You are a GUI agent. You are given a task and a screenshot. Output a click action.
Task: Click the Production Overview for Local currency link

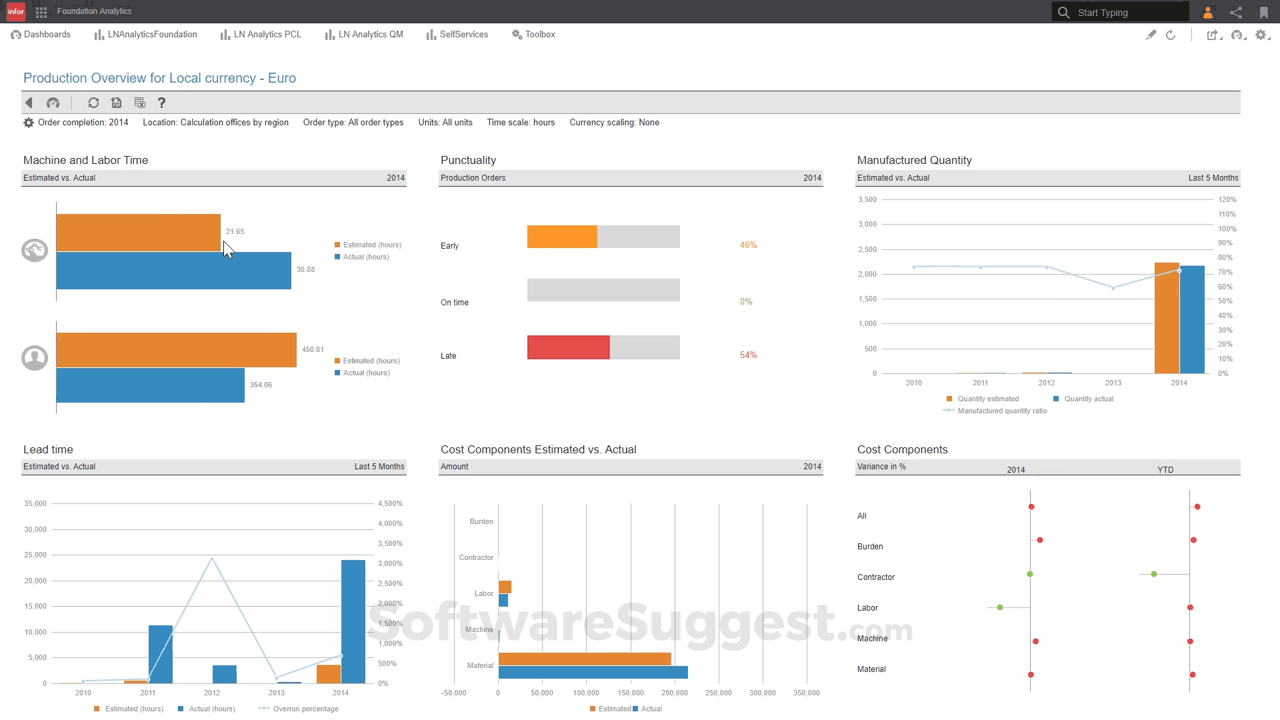[160, 78]
